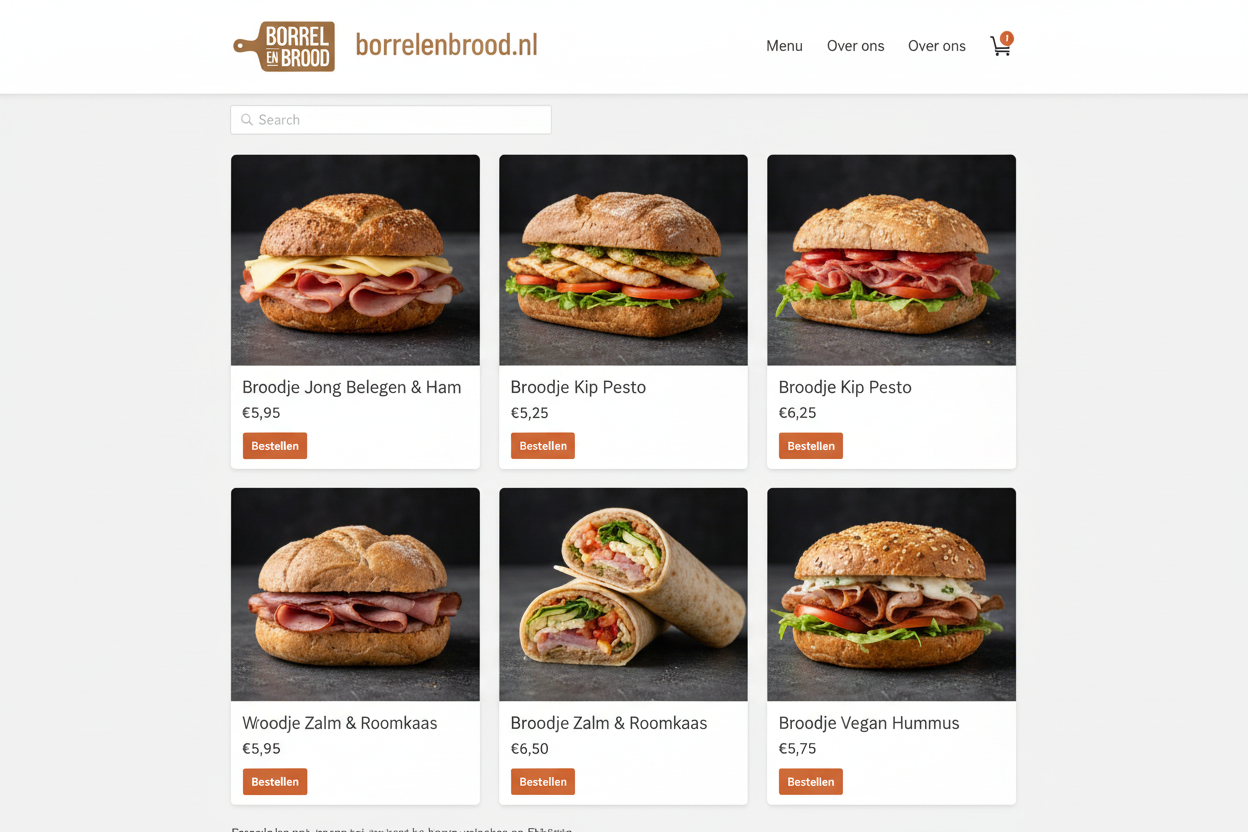Click Bestellen for the €6,50 wrap

point(543,782)
